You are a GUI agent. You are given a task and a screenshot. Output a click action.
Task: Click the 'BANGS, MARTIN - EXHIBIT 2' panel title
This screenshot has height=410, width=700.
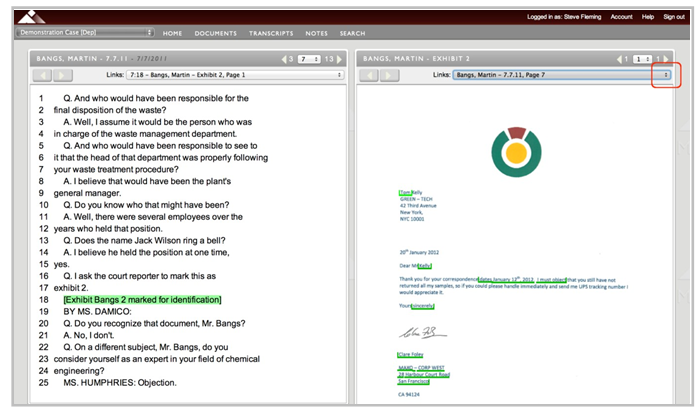point(416,59)
